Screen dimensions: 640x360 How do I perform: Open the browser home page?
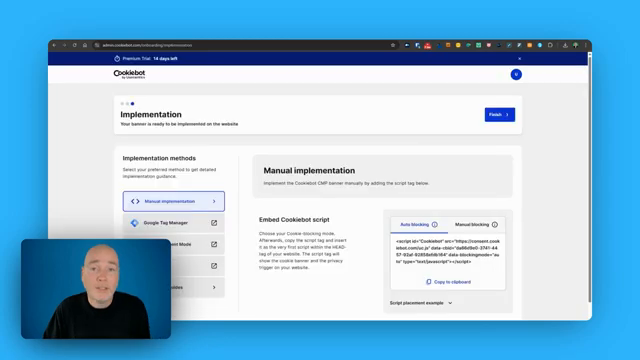[x=85, y=45]
